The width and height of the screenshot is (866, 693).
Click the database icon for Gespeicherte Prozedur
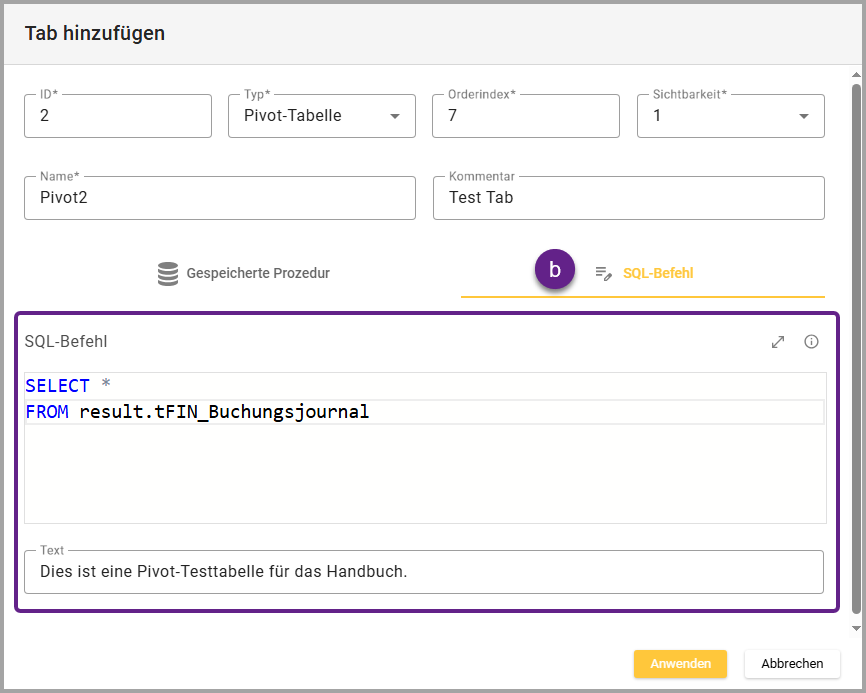pos(168,273)
